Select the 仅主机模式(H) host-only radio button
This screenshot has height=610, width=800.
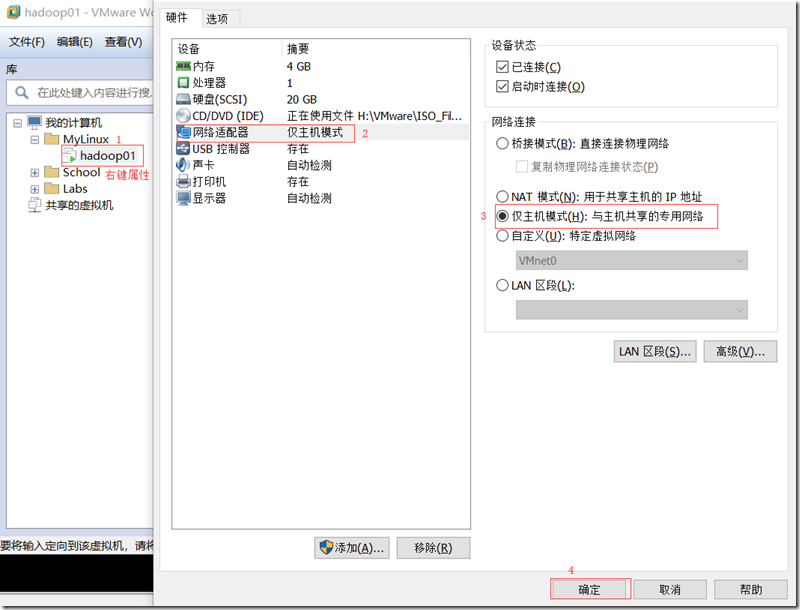click(x=502, y=216)
